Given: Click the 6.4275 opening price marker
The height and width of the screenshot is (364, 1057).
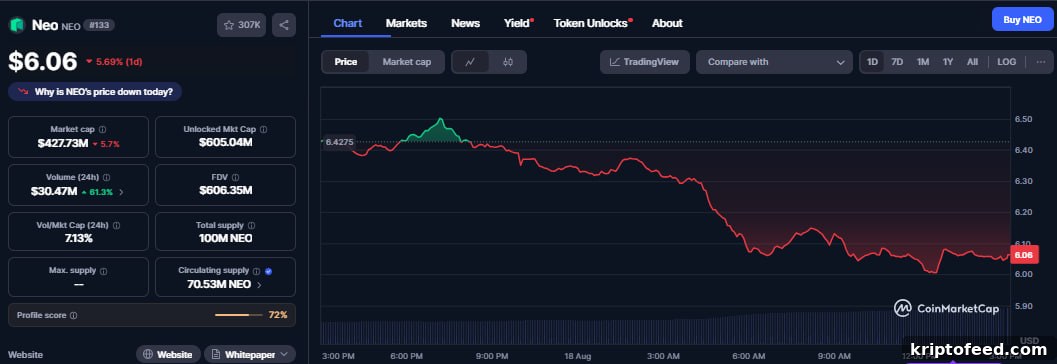Looking at the screenshot, I should [340, 142].
